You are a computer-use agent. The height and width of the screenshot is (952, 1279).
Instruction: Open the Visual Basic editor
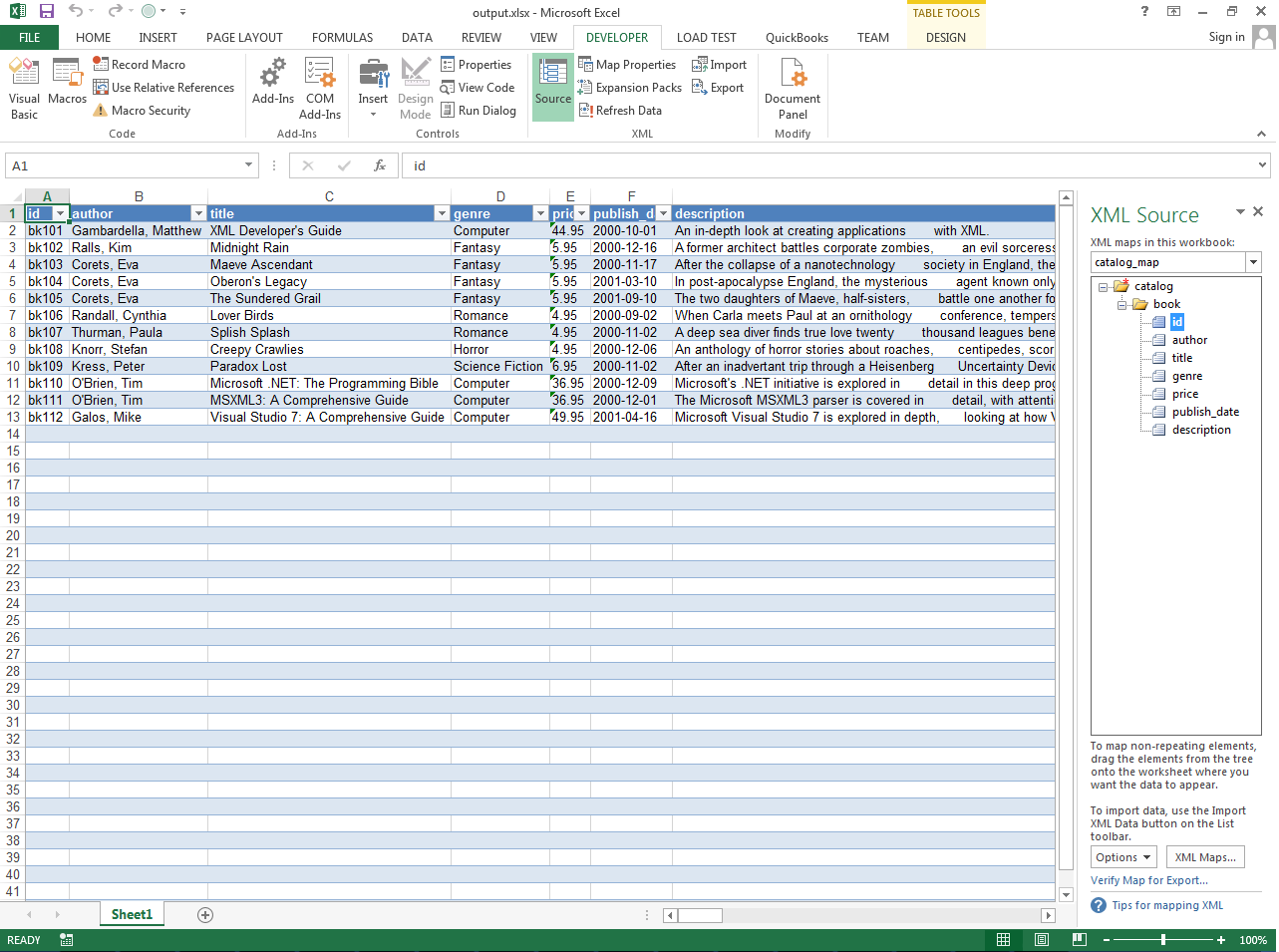[24, 88]
